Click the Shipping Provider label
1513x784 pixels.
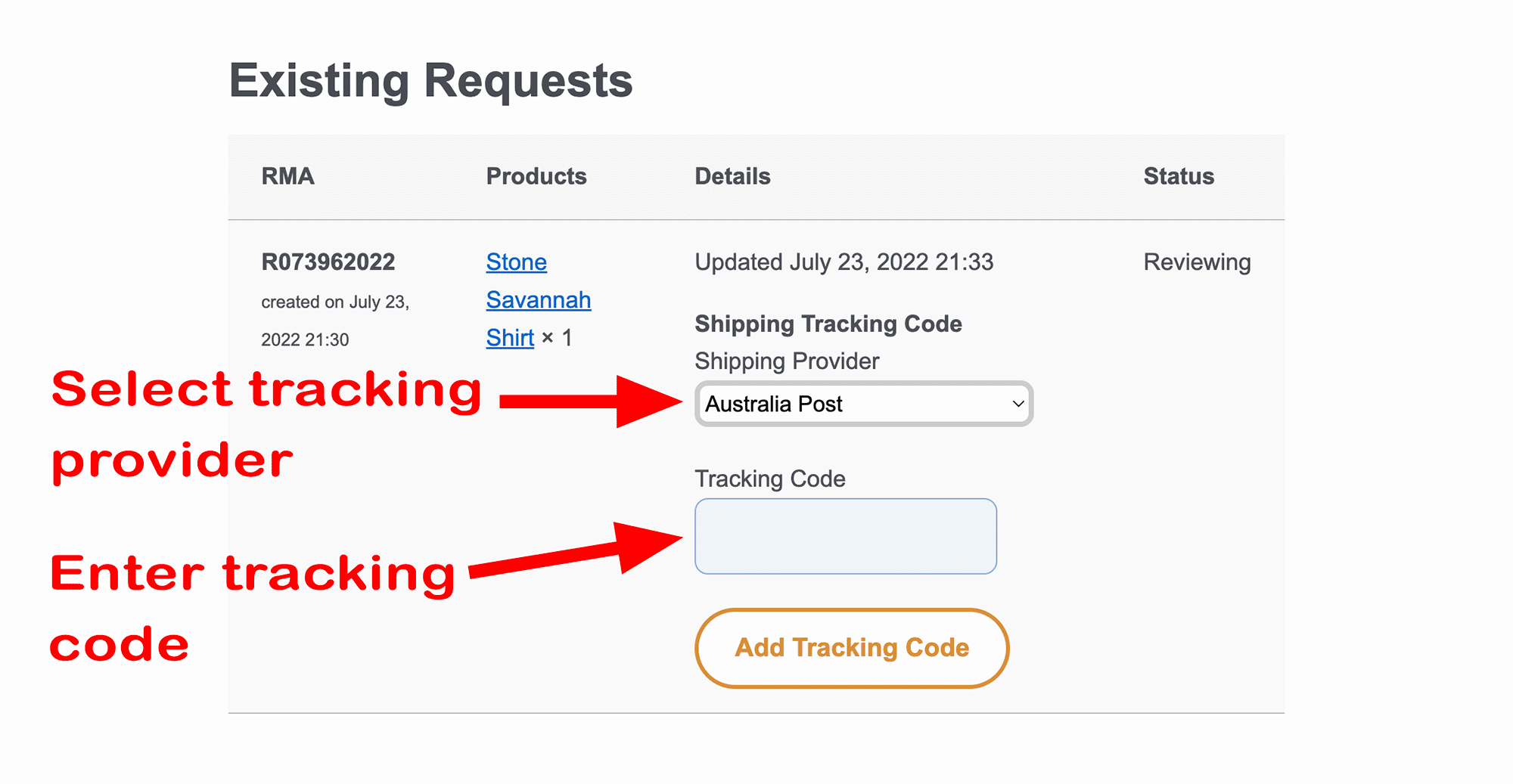[x=786, y=361]
